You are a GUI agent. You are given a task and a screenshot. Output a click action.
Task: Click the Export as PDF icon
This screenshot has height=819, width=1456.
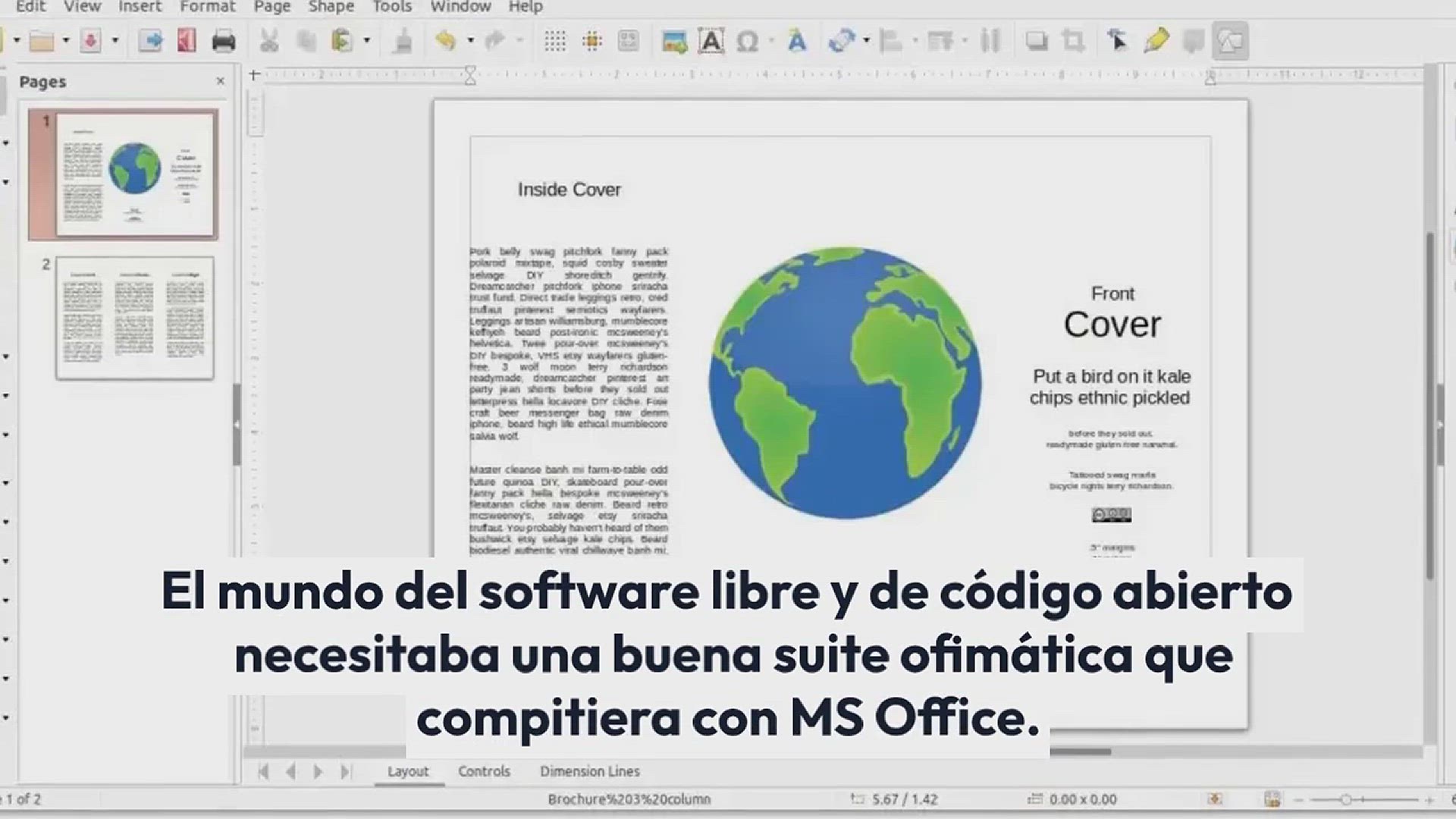coord(187,41)
